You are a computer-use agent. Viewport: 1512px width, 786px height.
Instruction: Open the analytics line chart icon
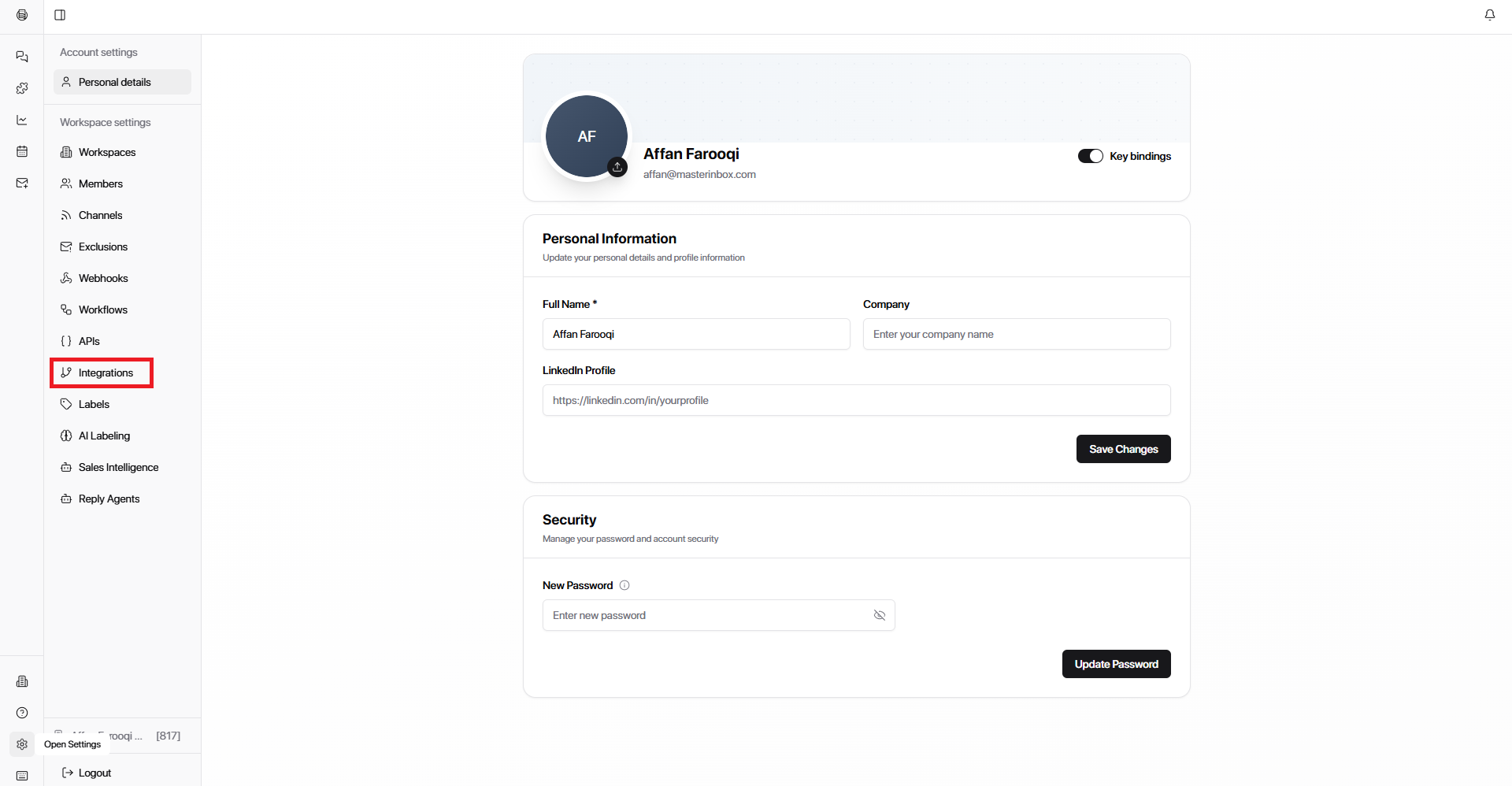tap(22, 120)
